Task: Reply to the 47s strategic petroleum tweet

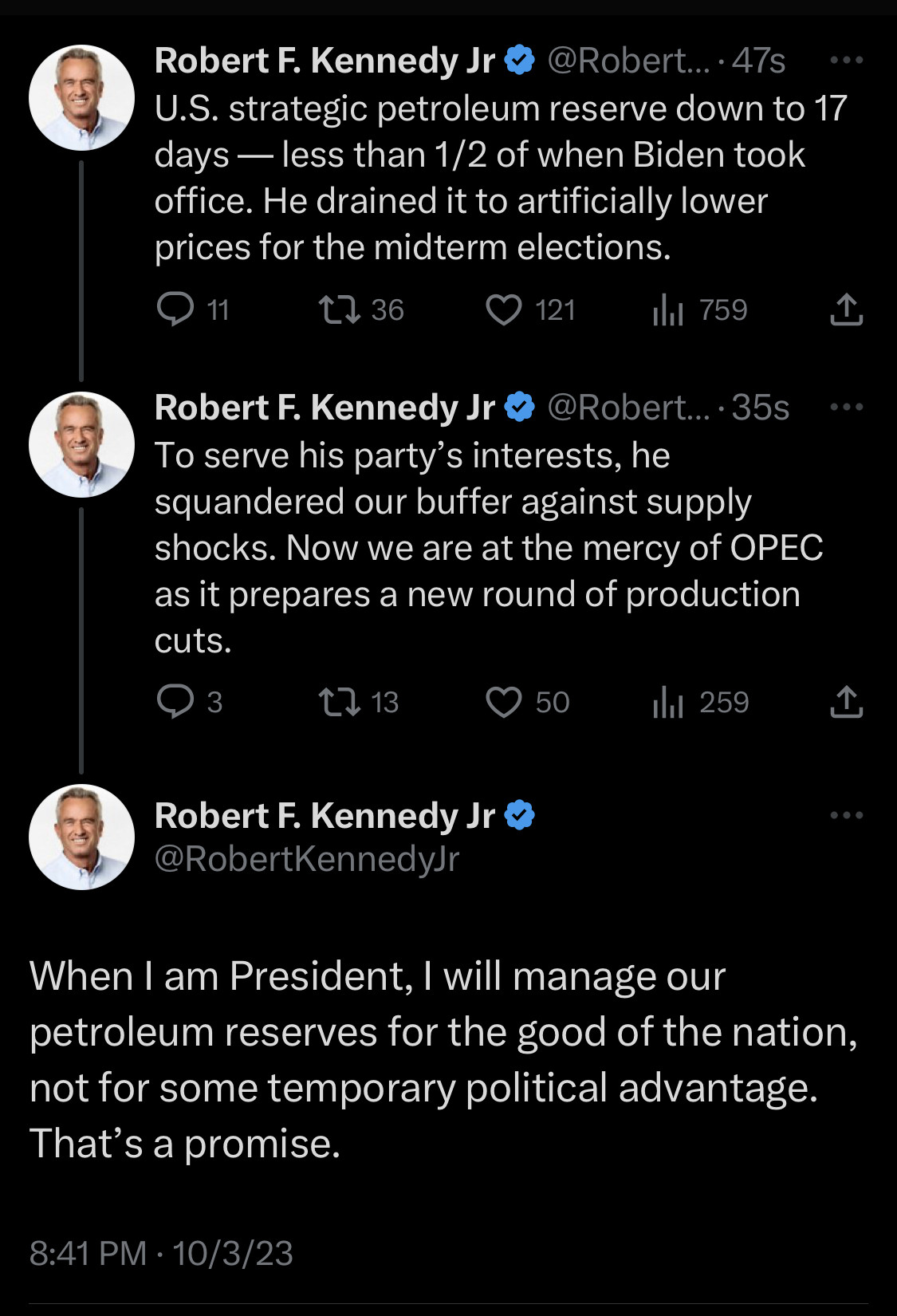Action: pyautogui.click(x=175, y=309)
